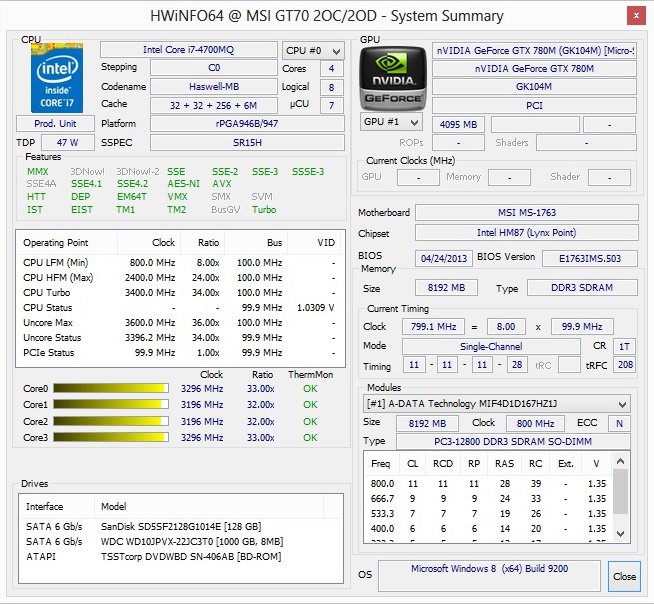Click the BIOS date 04/24/2013 field
The width and height of the screenshot is (654, 604).
[x=444, y=258]
